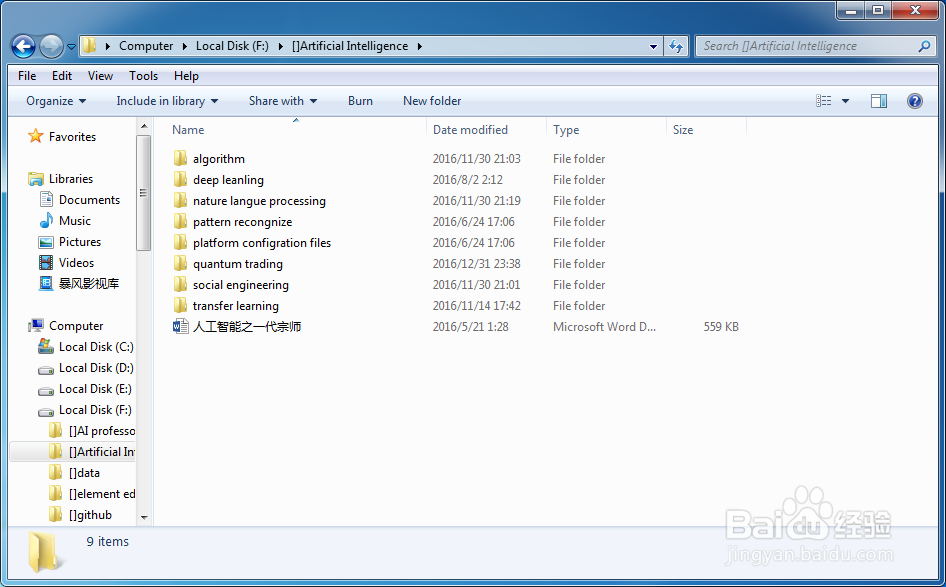Select the platform configration files folder icon
This screenshot has width=946, height=587.
tap(180, 243)
